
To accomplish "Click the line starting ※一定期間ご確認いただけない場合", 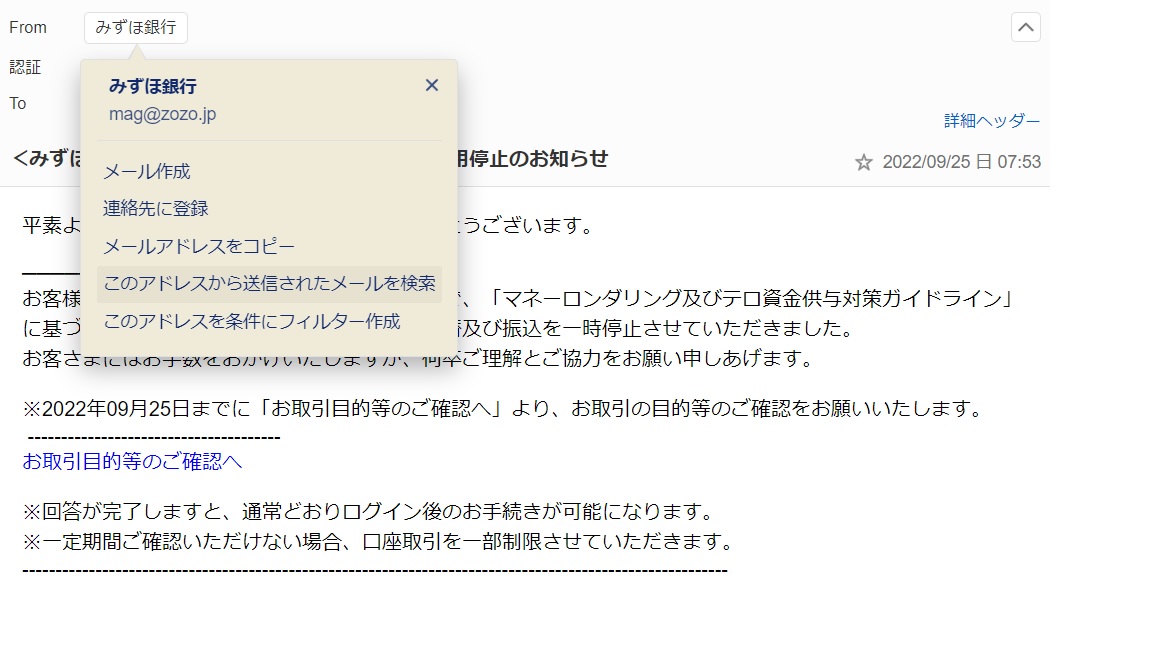I will pos(378,541).
